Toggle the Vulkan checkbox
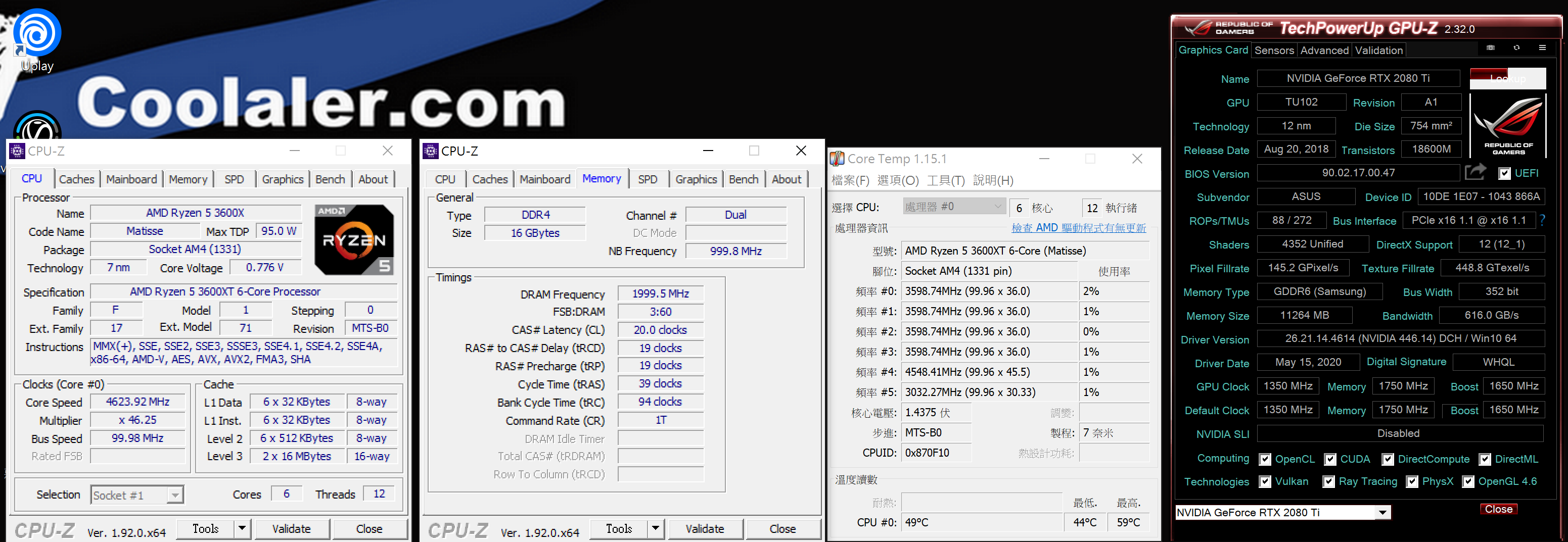Screen dimensions: 1568x542 1265,482
